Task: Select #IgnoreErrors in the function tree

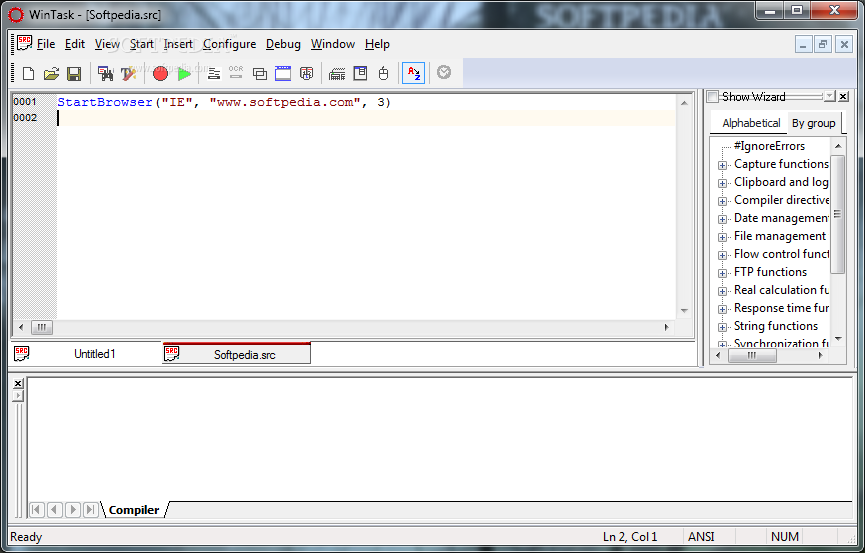Action: (x=769, y=146)
